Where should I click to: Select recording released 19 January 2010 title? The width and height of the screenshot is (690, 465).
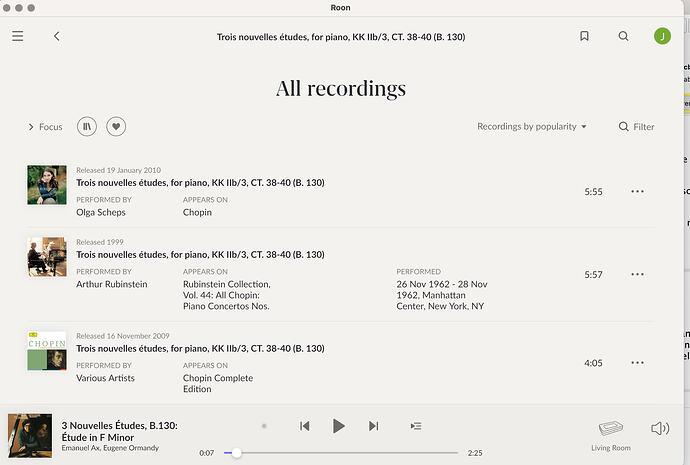200,183
